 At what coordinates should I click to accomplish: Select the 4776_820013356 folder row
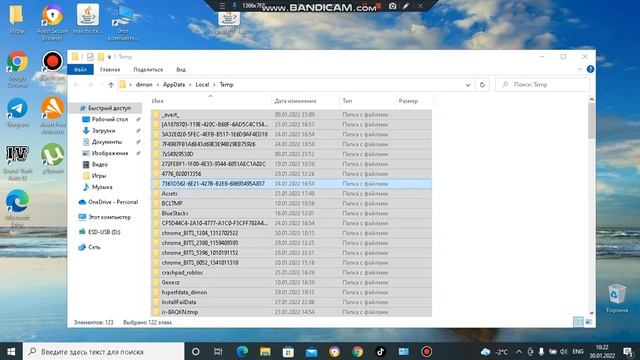(291, 174)
